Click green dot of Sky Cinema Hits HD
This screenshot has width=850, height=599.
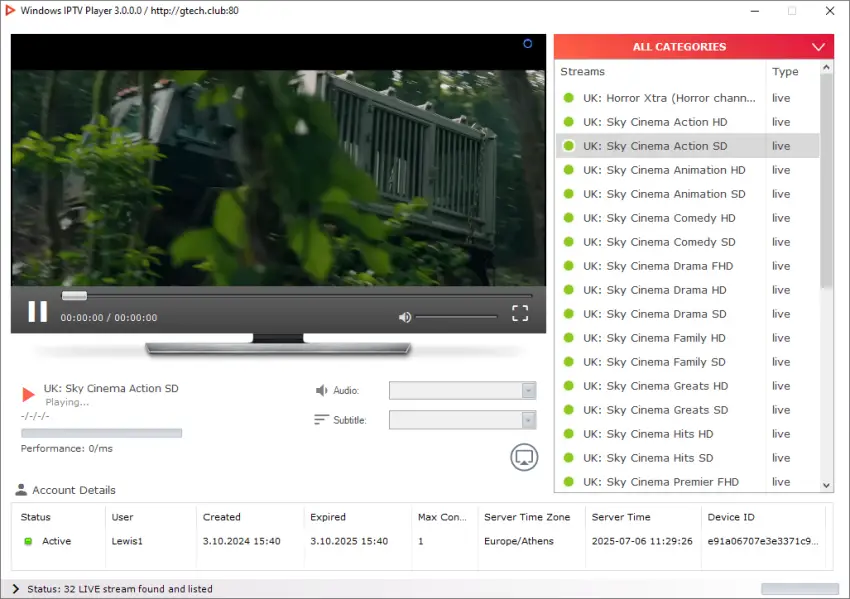tap(569, 434)
